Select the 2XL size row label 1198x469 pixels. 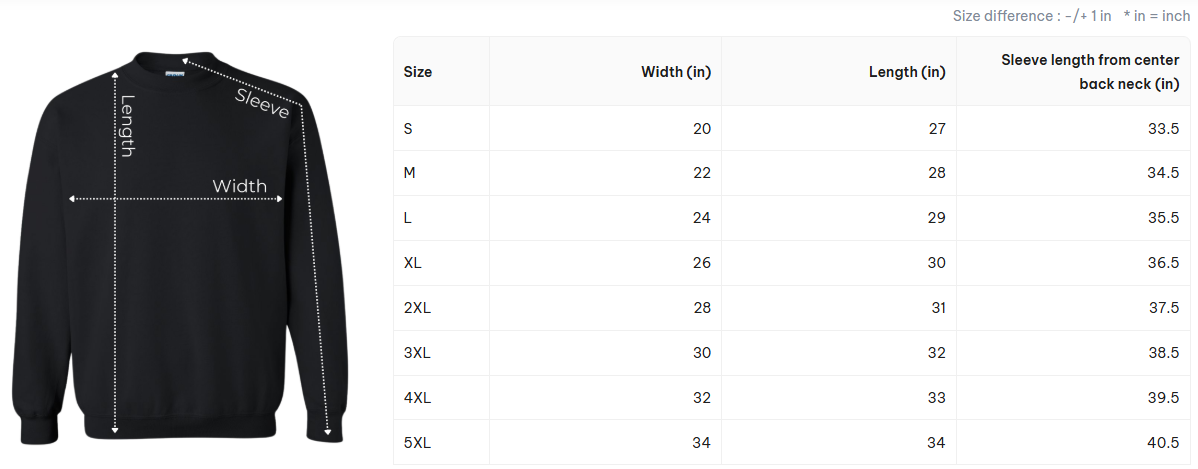(x=417, y=308)
